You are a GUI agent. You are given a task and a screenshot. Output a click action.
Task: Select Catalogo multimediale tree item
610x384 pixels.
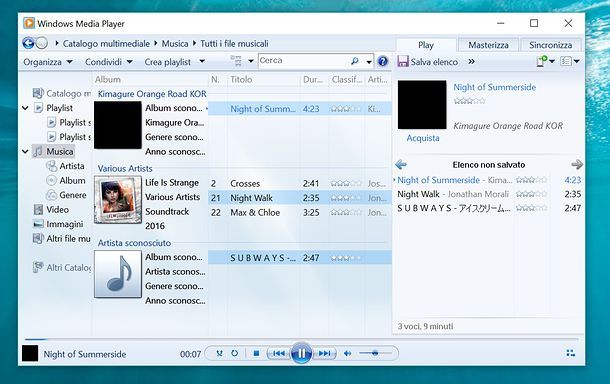(61, 93)
